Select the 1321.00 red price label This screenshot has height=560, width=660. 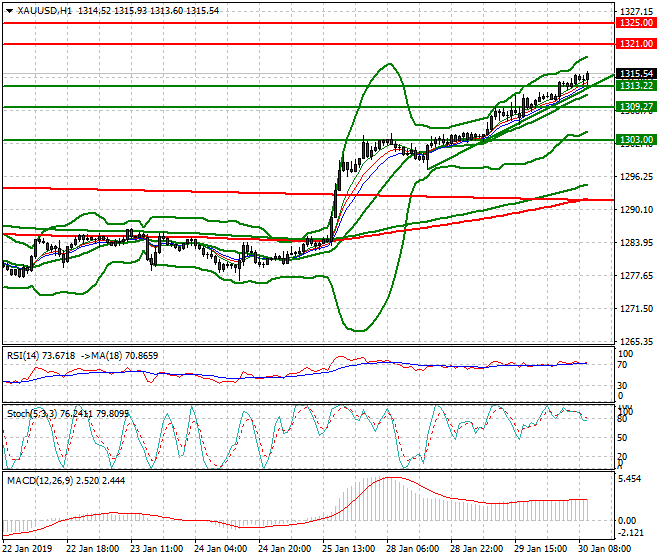(x=636, y=44)
